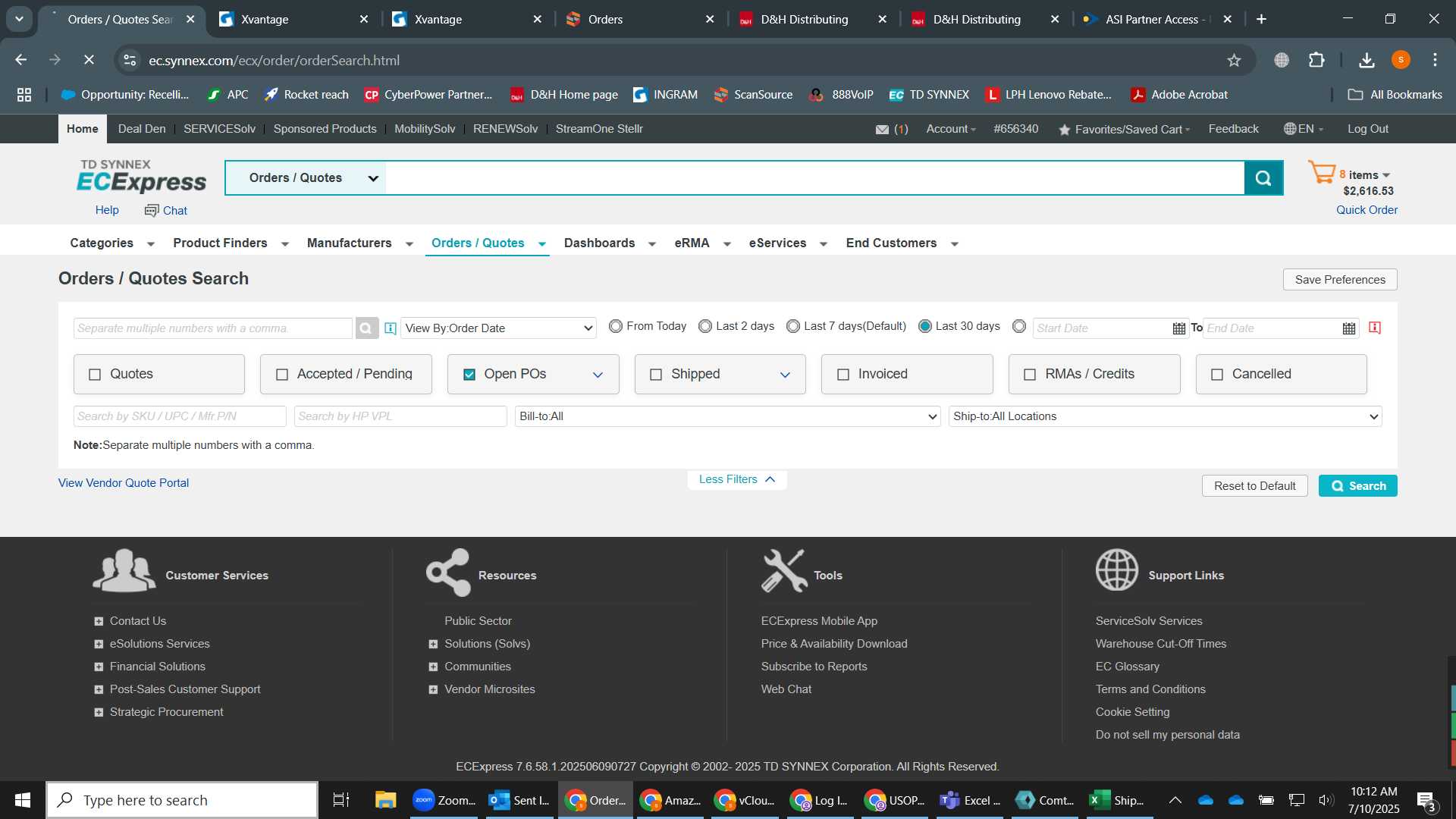Select the From Today radio button
This screenshot has width=1456, height=819.
point(616,326)
